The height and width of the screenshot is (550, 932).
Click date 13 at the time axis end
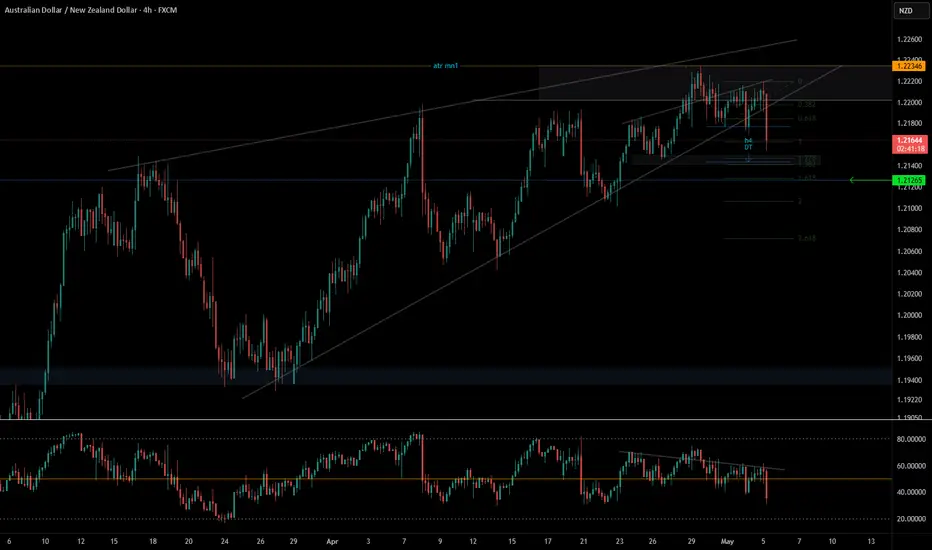click(x=871, y=541)
